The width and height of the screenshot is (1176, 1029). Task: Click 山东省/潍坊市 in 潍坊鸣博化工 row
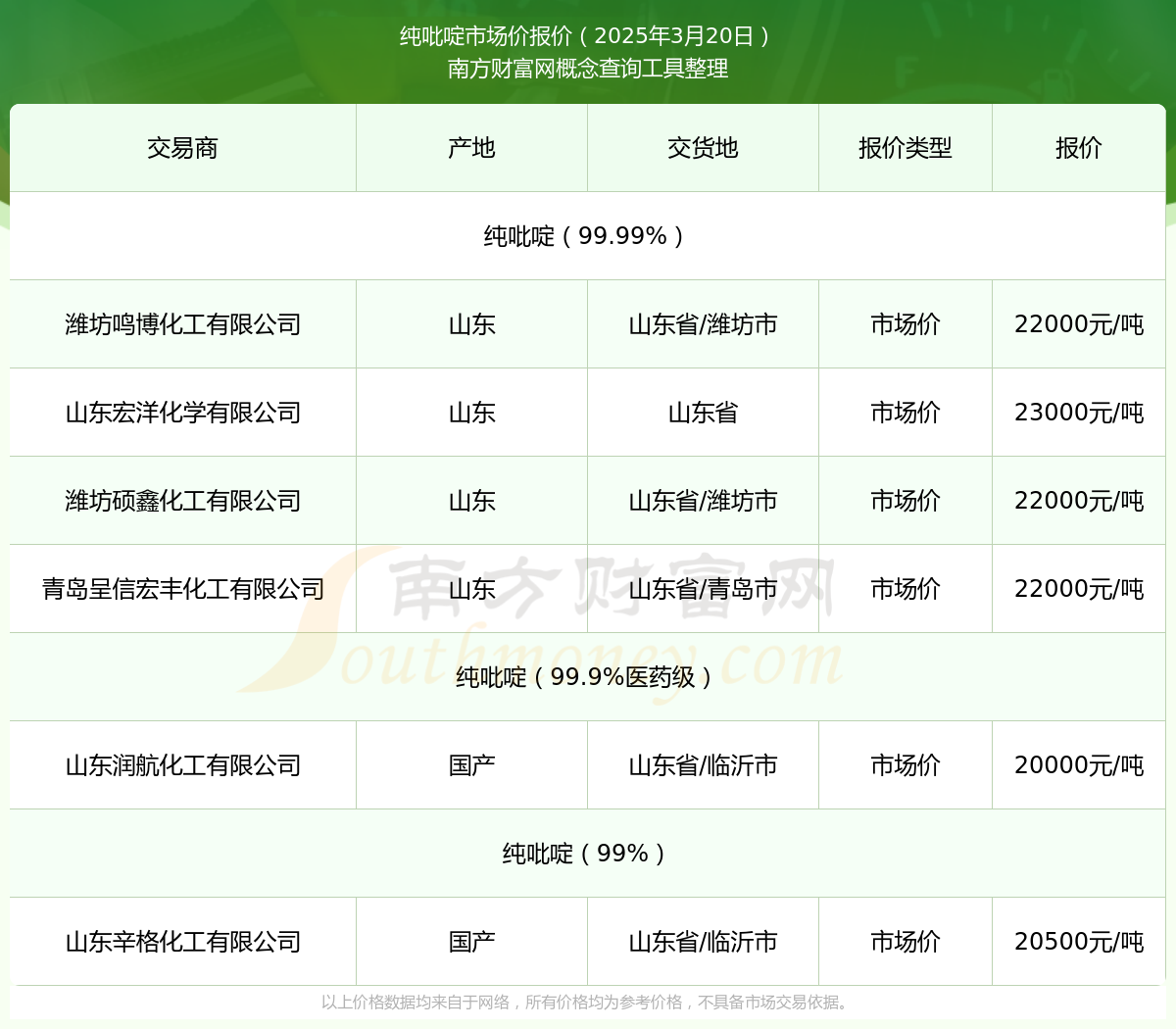point(703,324)
